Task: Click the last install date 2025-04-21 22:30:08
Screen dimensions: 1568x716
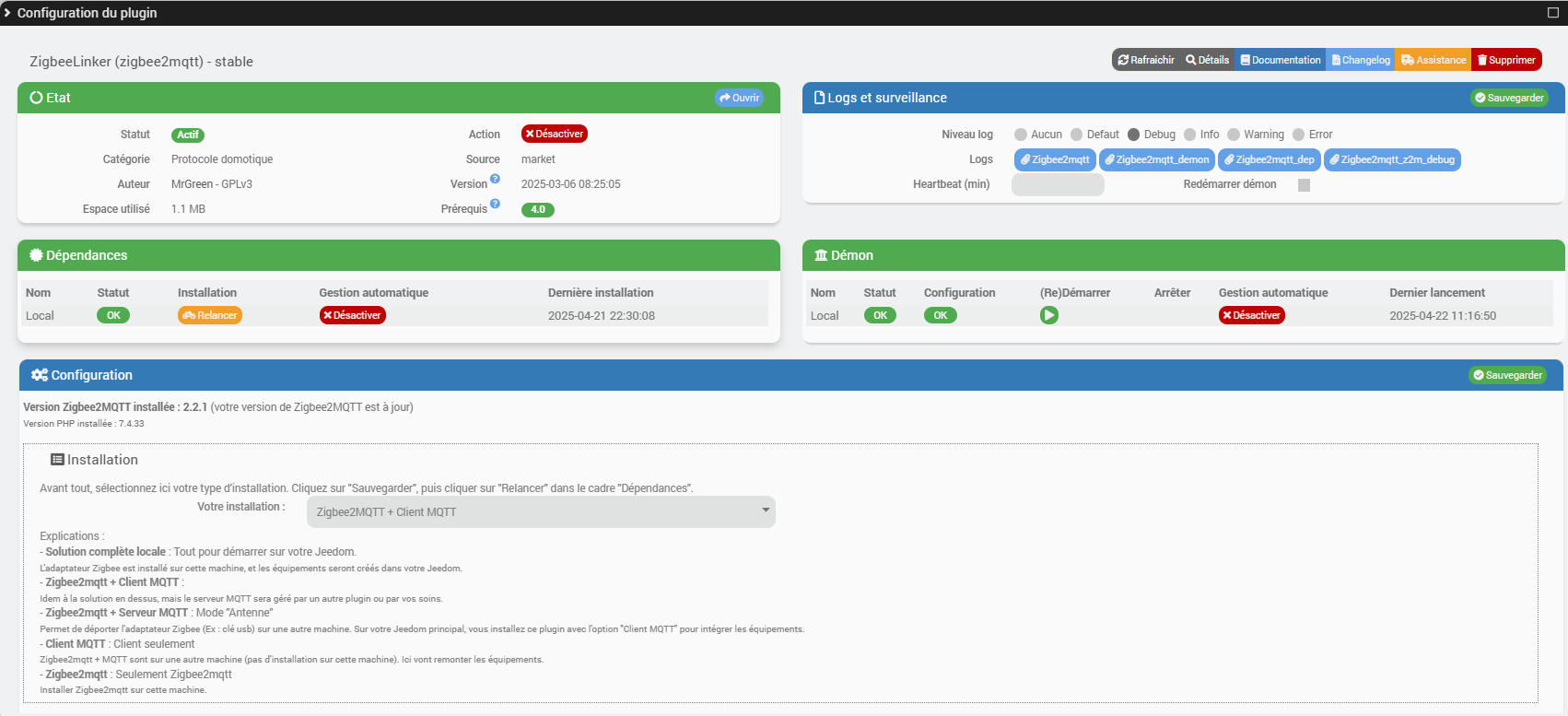Action: (602, 315)
